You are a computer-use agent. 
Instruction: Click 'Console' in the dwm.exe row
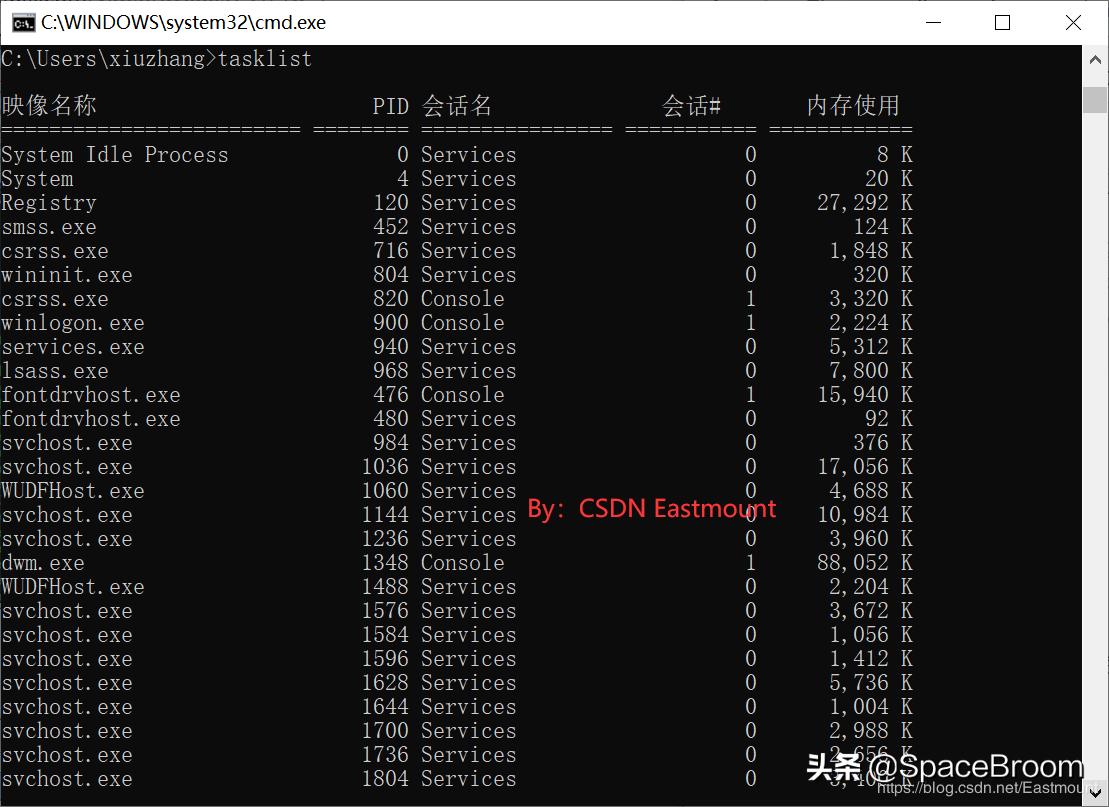point(463,564)
